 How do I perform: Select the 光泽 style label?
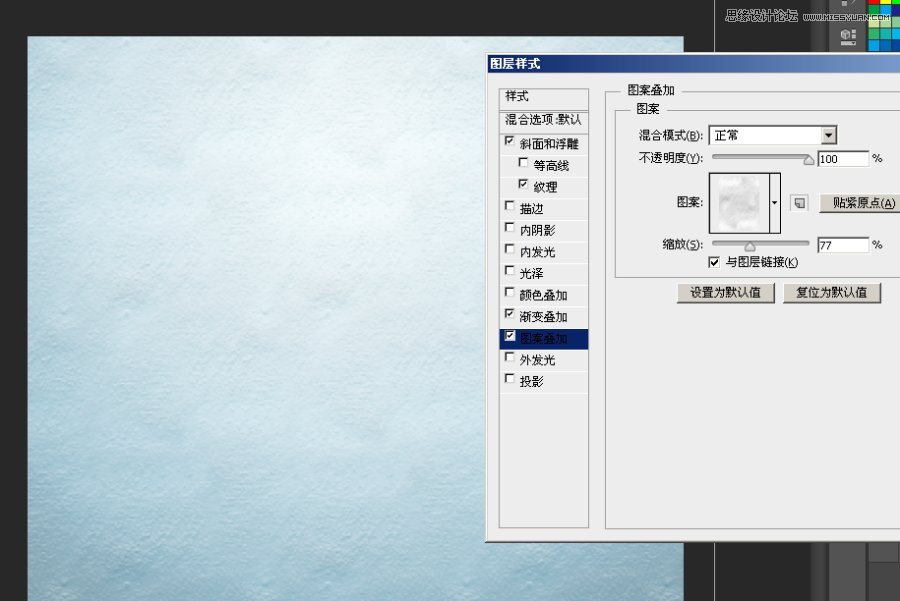tap(532, 274)
